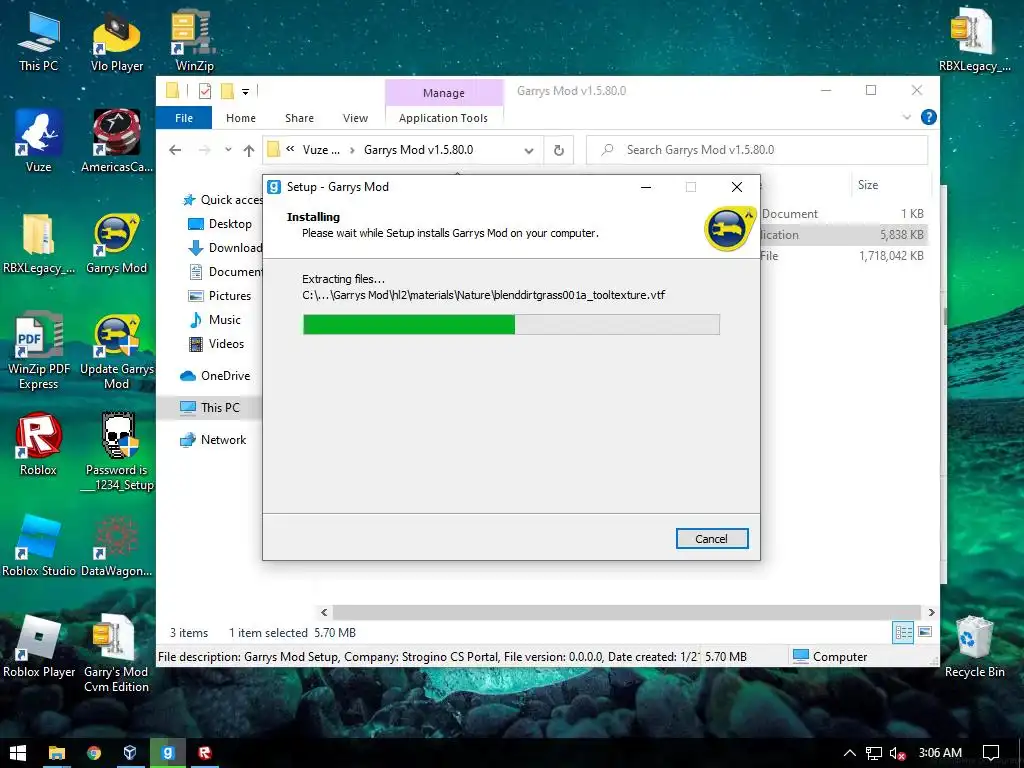Open Roblox Studio shortcut
The height and width of the screenshot is (768, 1024).
(38, 546)
